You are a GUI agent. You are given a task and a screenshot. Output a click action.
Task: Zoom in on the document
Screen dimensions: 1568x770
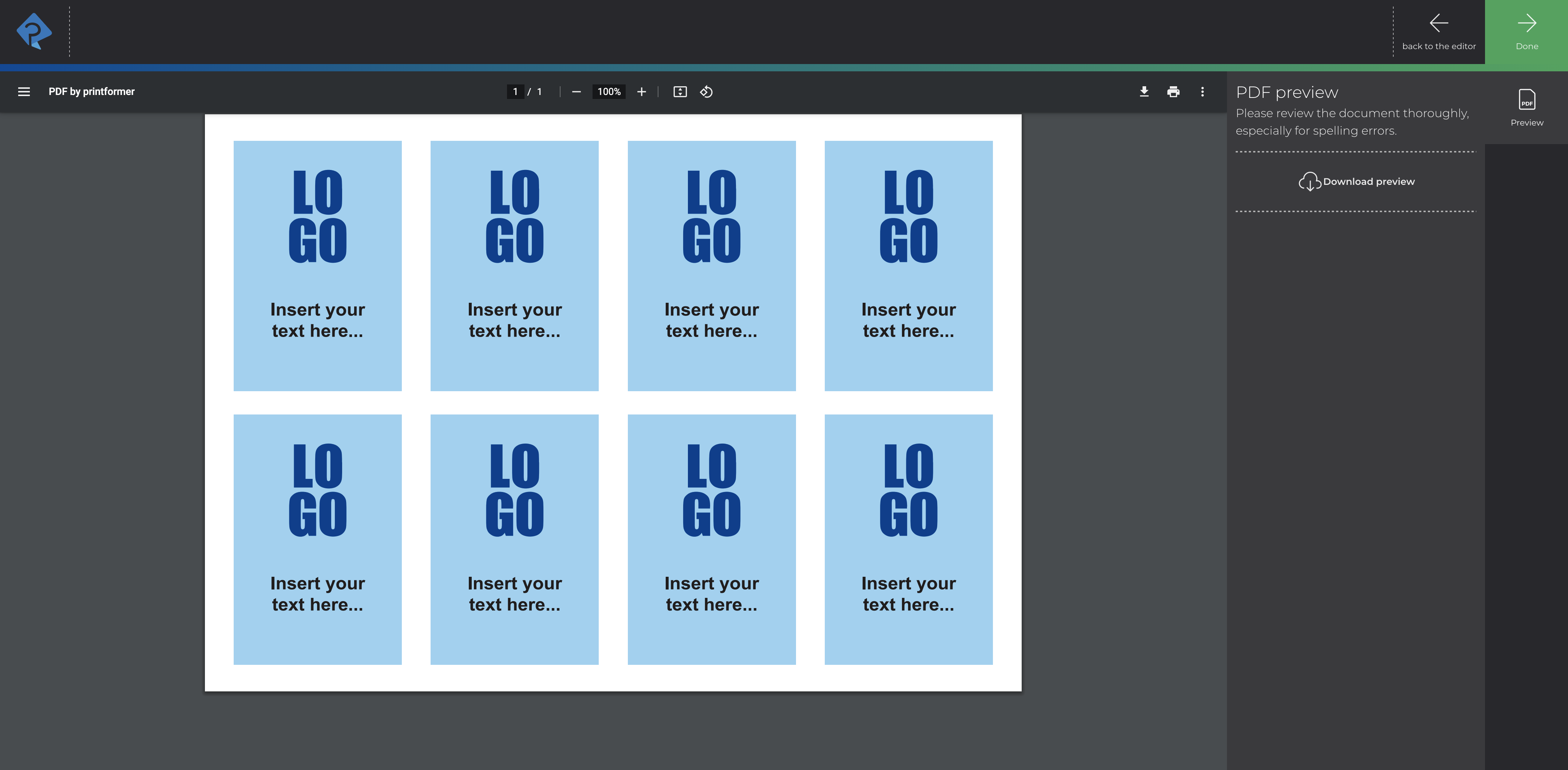coord(641,91)
